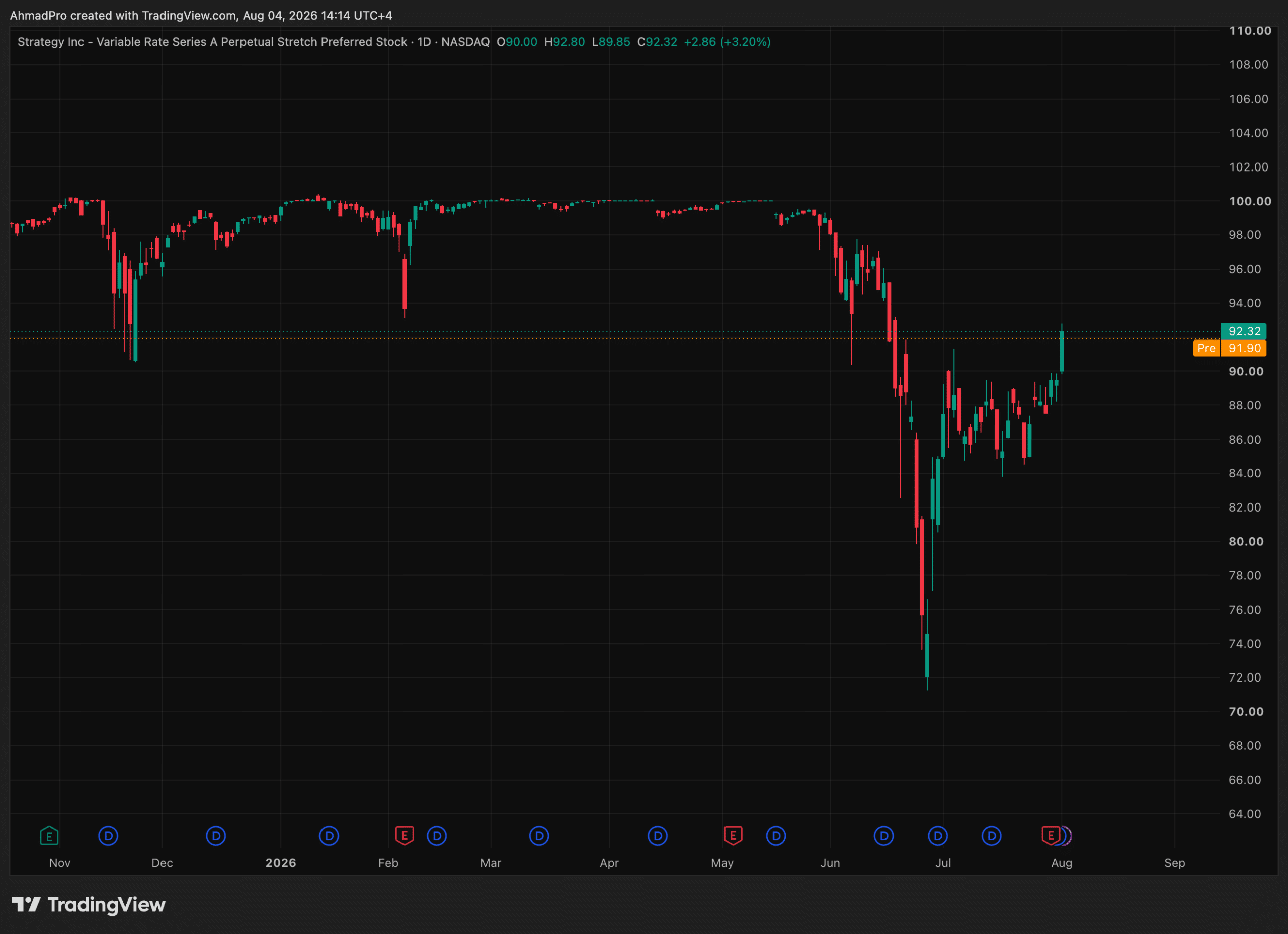Screen dimensions: 1288x934
Task: Click the '96.00' price axis label
Action: click(x=1245, y=269)
